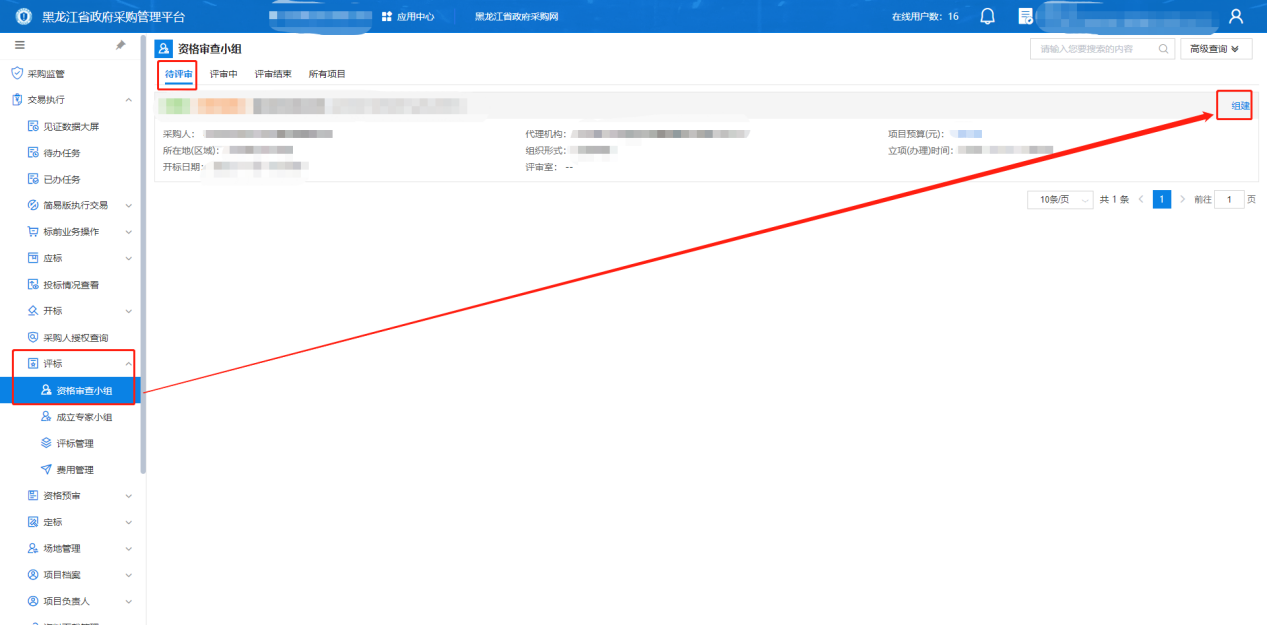Open notifications bell in the header

988,16
